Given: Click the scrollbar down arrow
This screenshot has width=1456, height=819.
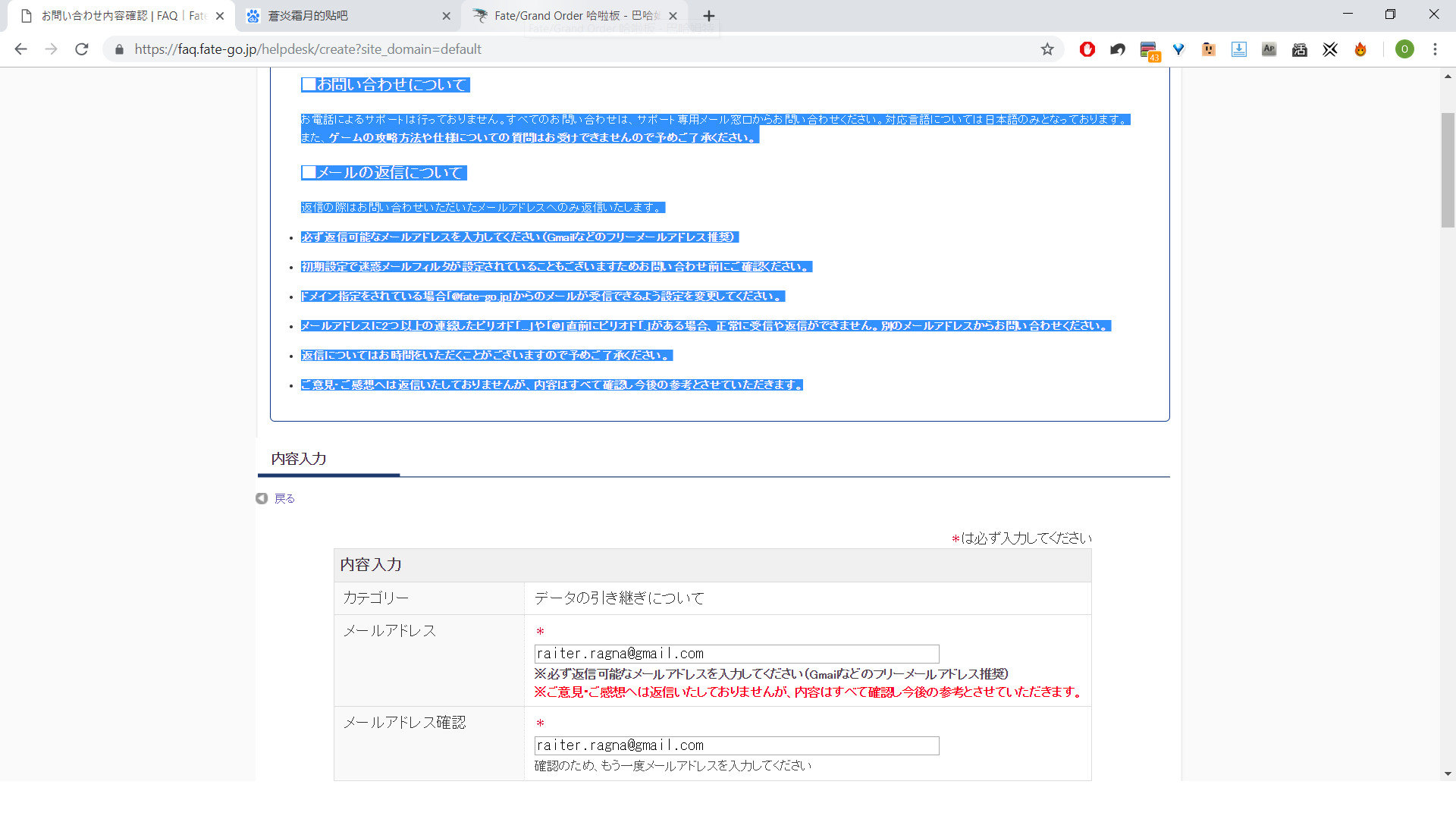Looking at the screenshot, I should (1448, 773).
